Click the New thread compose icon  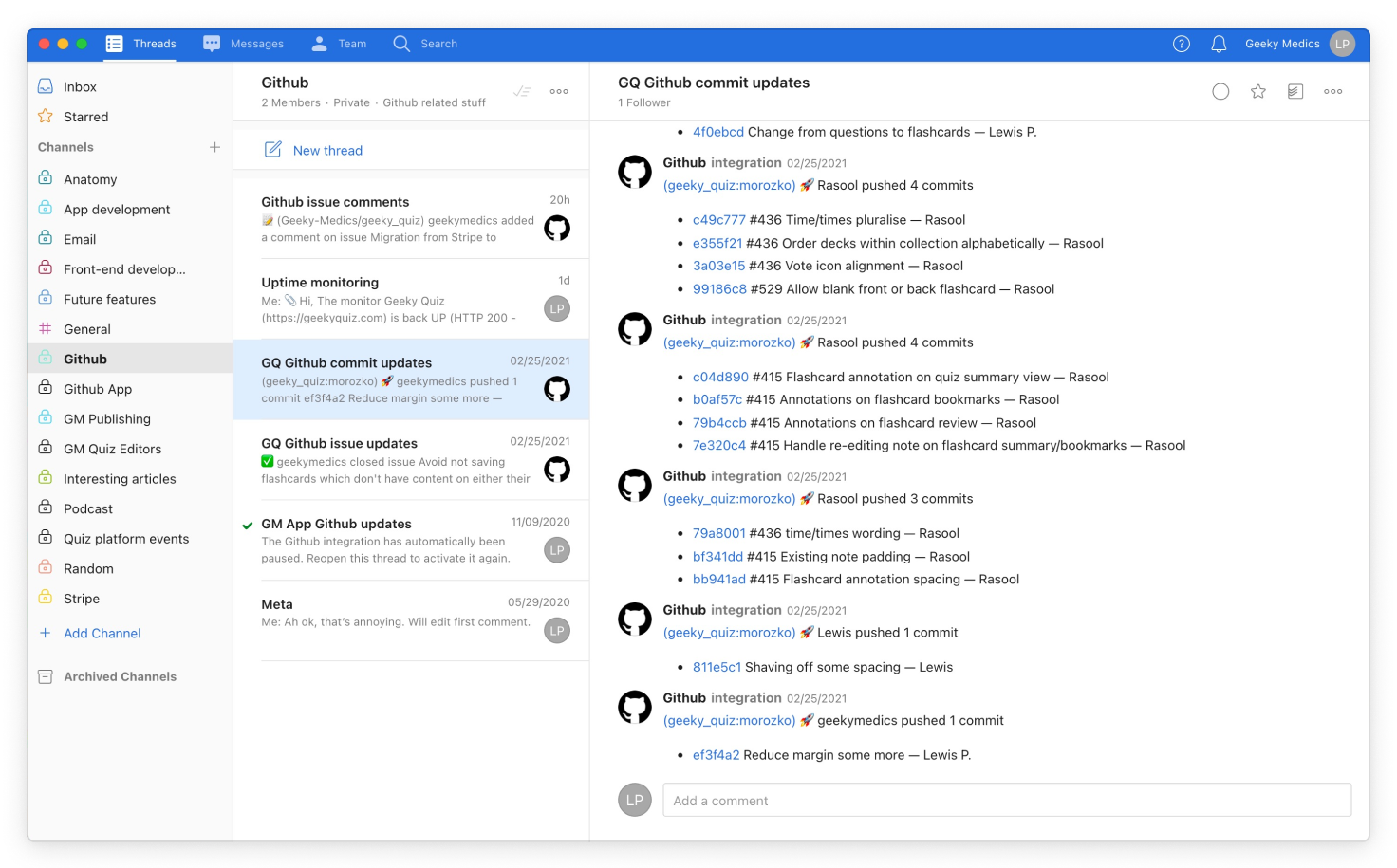(x=273, y=150)
